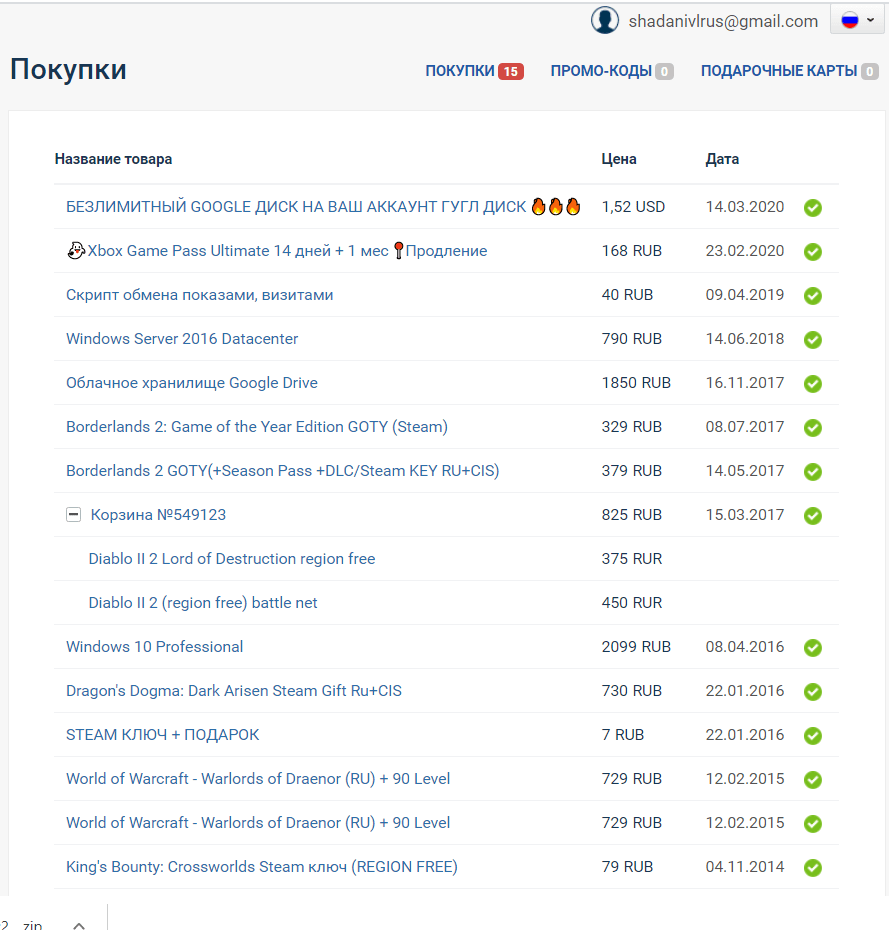Click the user avatar icon beside the email
Image resolution: width=889 pixels, height=930 pixels.
point(605,20)
